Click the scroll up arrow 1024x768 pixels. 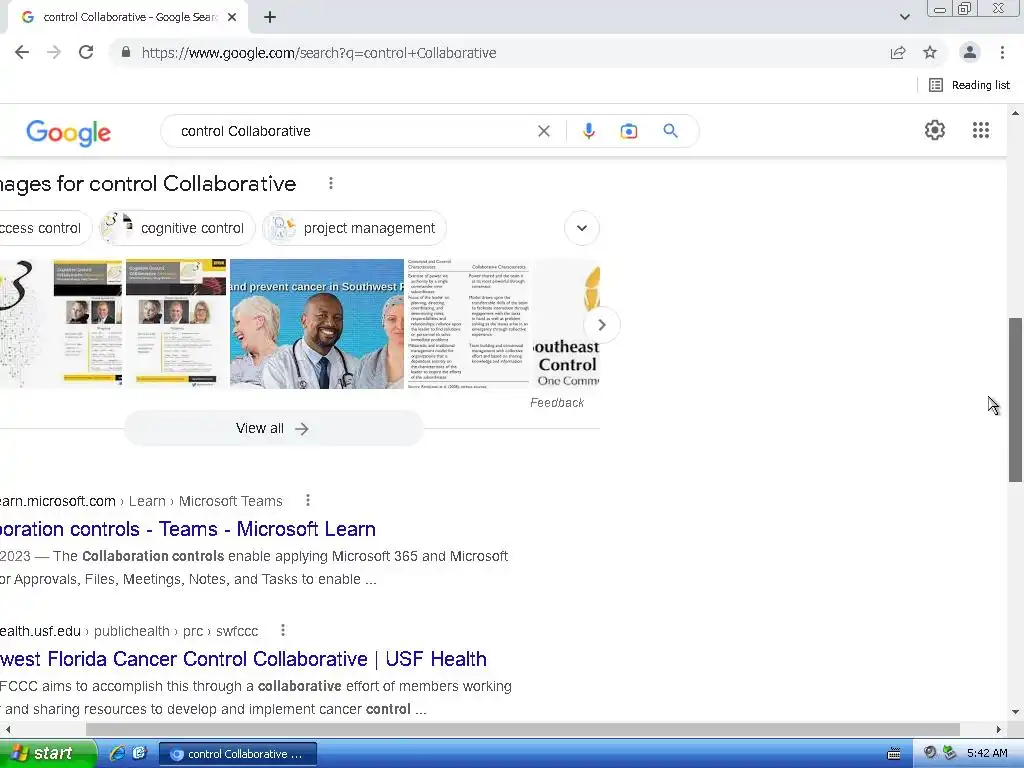1015,114
